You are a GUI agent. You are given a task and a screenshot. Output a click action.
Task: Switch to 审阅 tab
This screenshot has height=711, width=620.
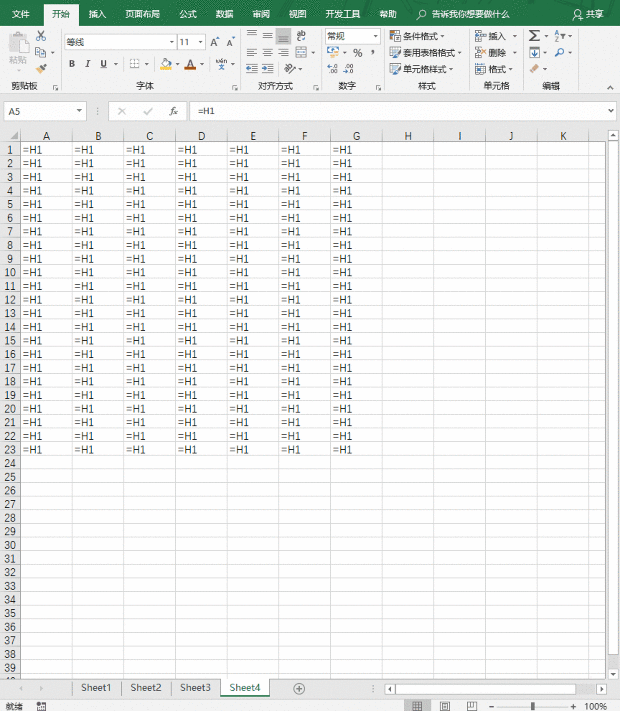261,14
